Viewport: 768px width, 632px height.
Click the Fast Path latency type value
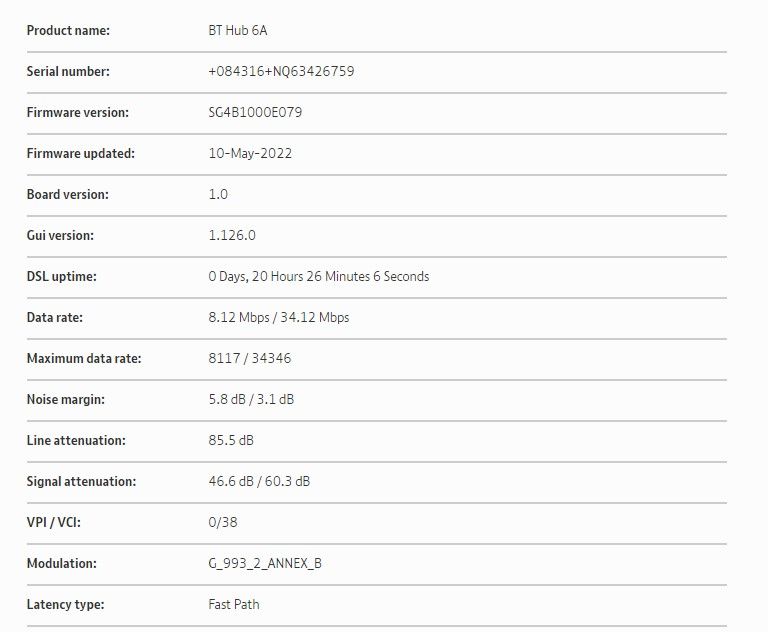234,605
